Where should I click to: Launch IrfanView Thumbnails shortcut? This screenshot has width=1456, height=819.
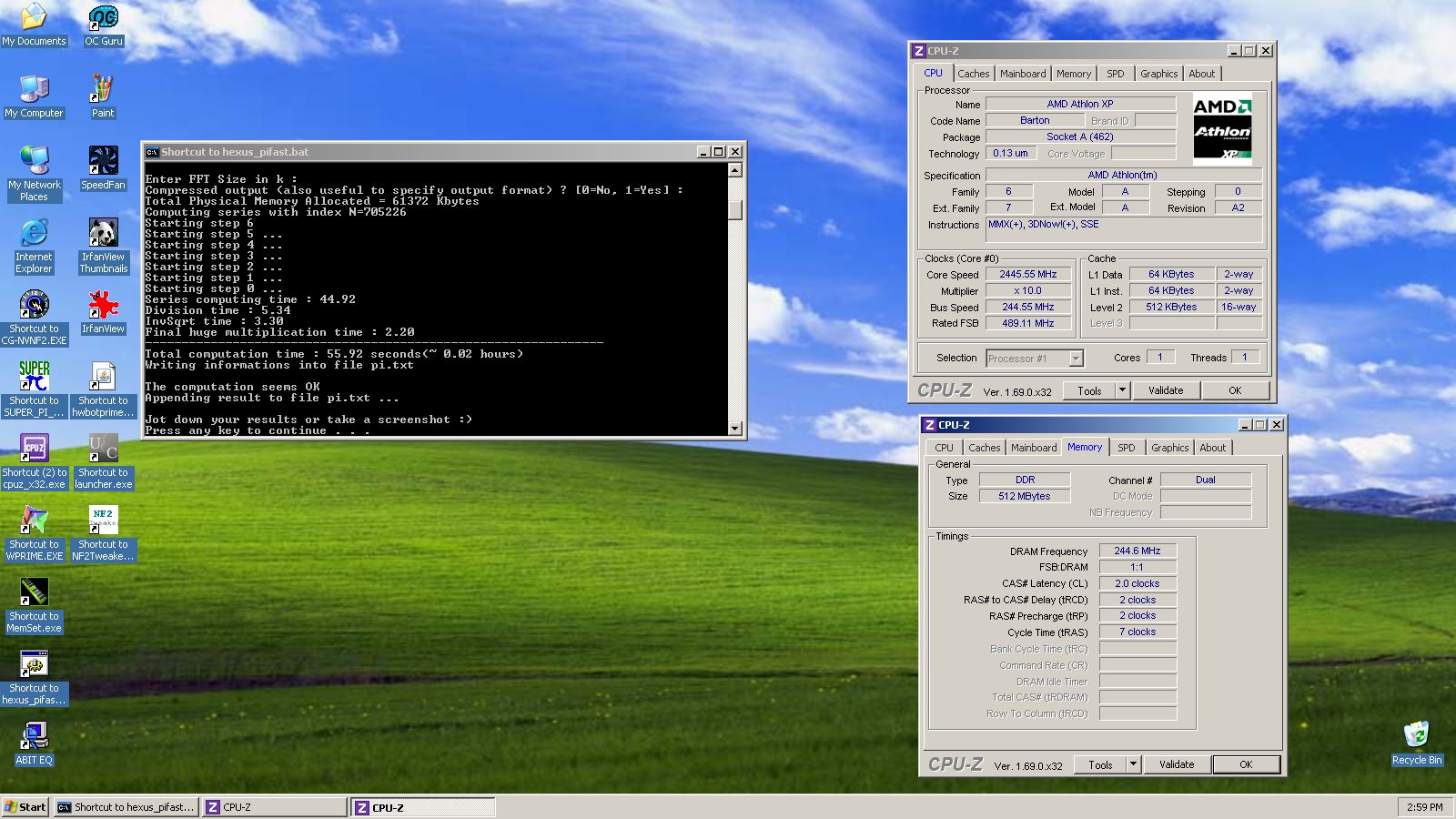coord(103,246)
